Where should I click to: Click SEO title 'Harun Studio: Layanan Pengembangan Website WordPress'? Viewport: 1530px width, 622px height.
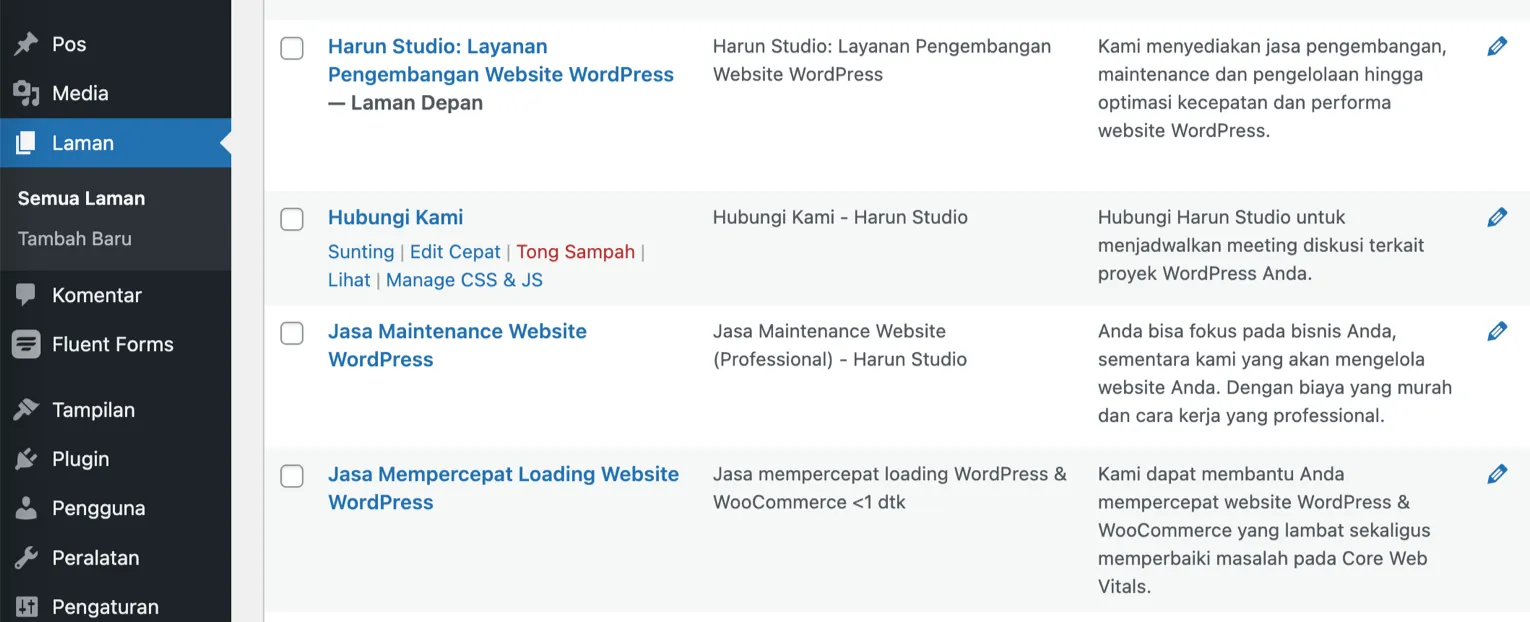(882, 60)
